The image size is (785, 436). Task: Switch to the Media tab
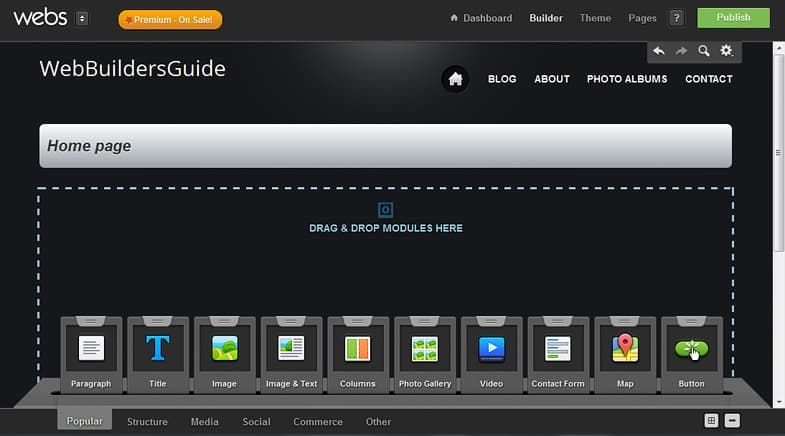click(204, 421)
